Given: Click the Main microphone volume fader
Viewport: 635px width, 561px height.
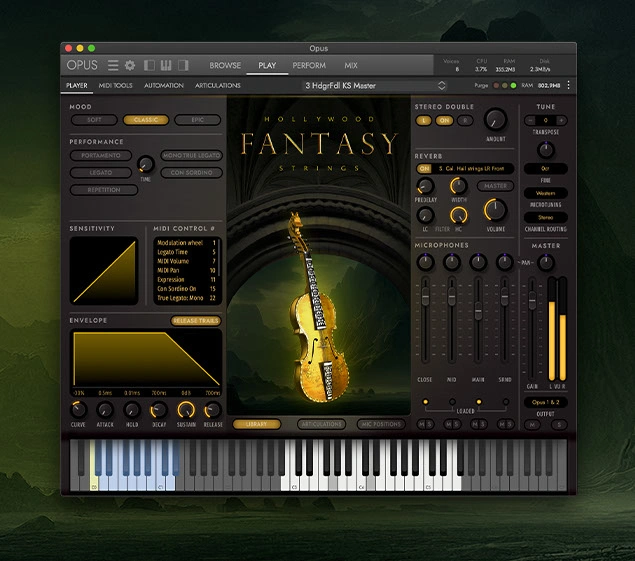Looking at the screenshot, I should click(478, 311).
